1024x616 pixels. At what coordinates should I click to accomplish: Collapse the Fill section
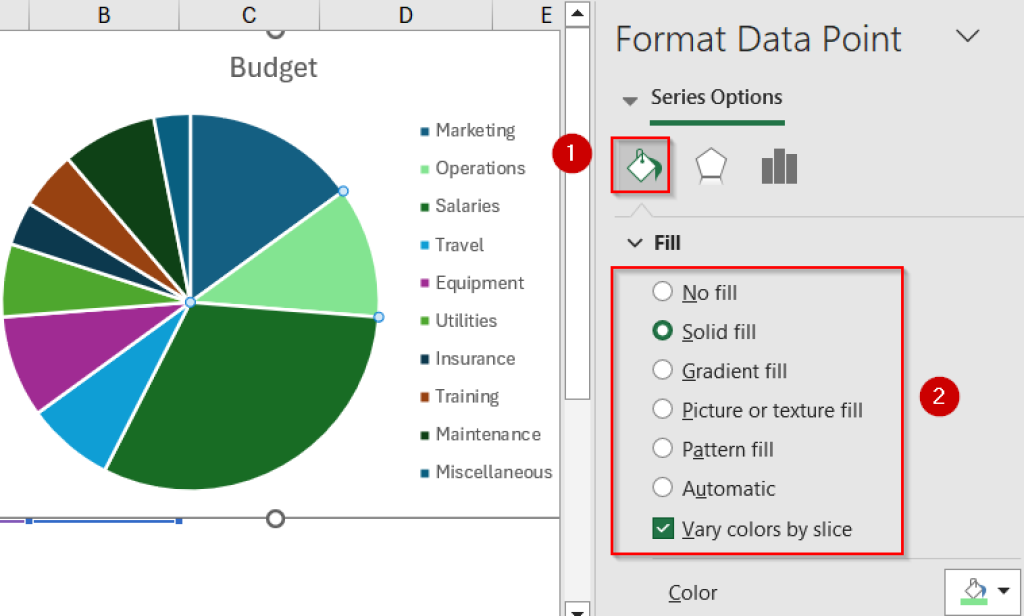[x=636, y=243]
